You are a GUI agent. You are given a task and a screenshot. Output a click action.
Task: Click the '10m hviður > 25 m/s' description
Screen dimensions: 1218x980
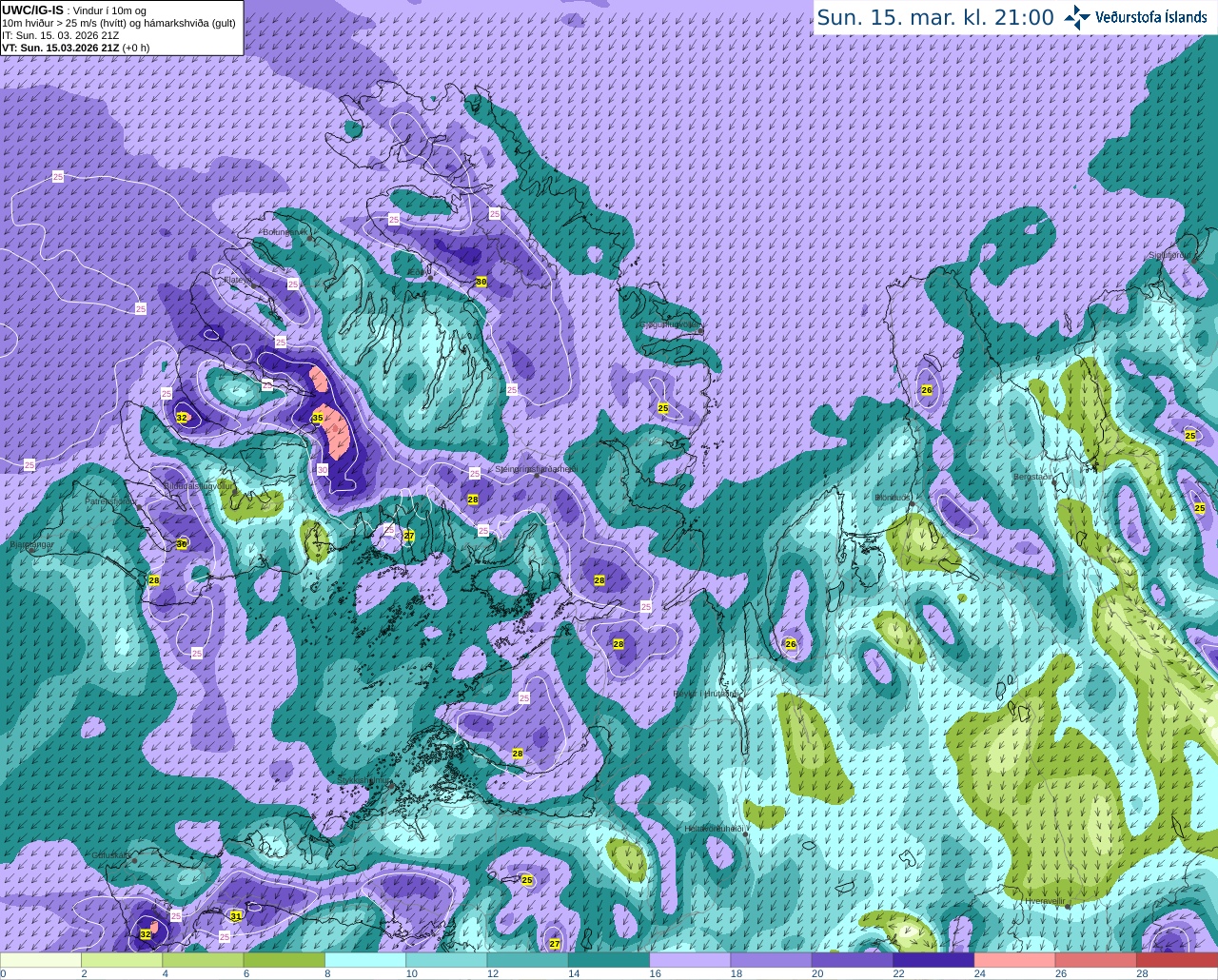pos(119,23)
